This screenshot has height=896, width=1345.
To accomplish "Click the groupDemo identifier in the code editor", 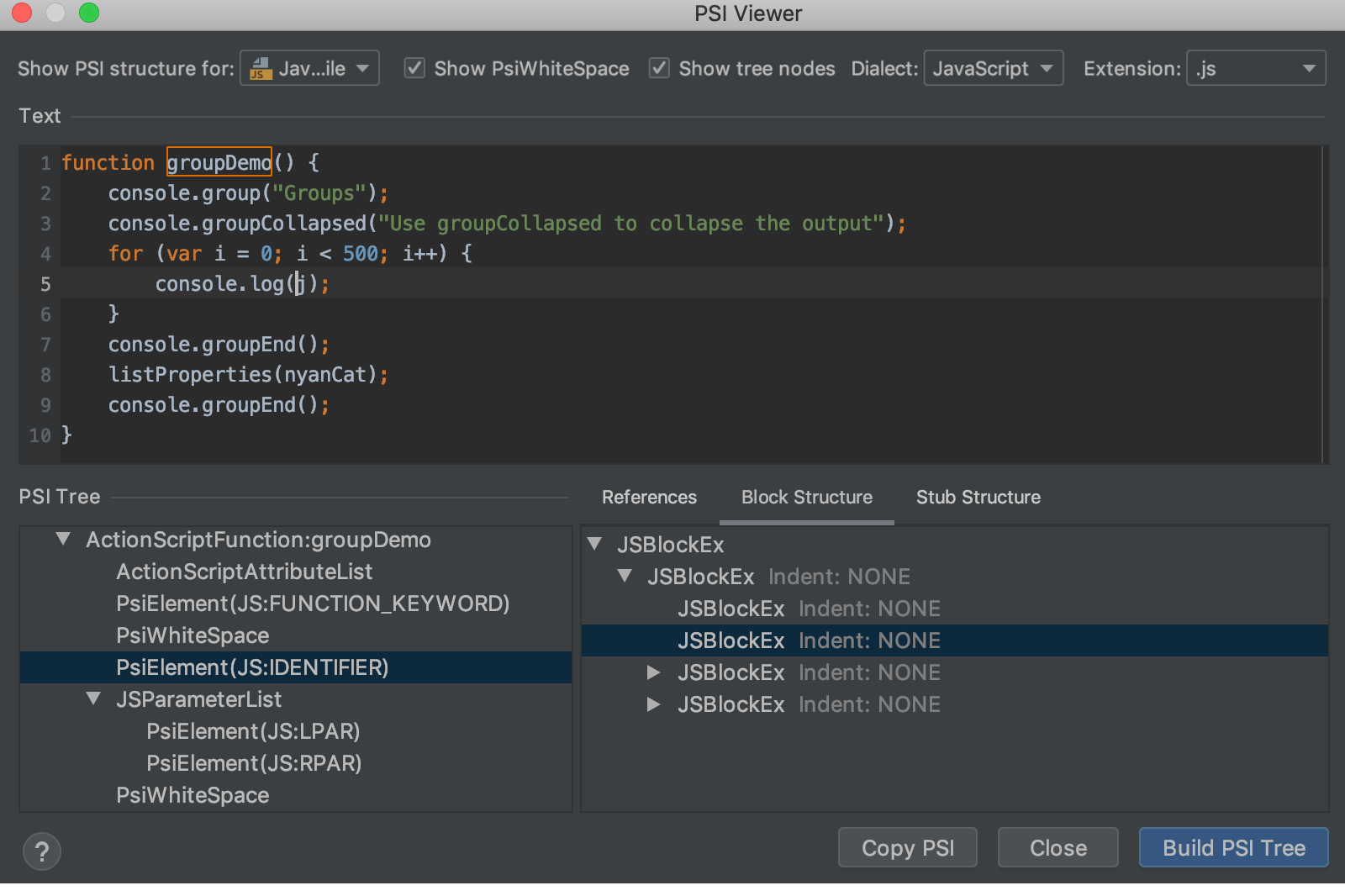I will point(218,162).
